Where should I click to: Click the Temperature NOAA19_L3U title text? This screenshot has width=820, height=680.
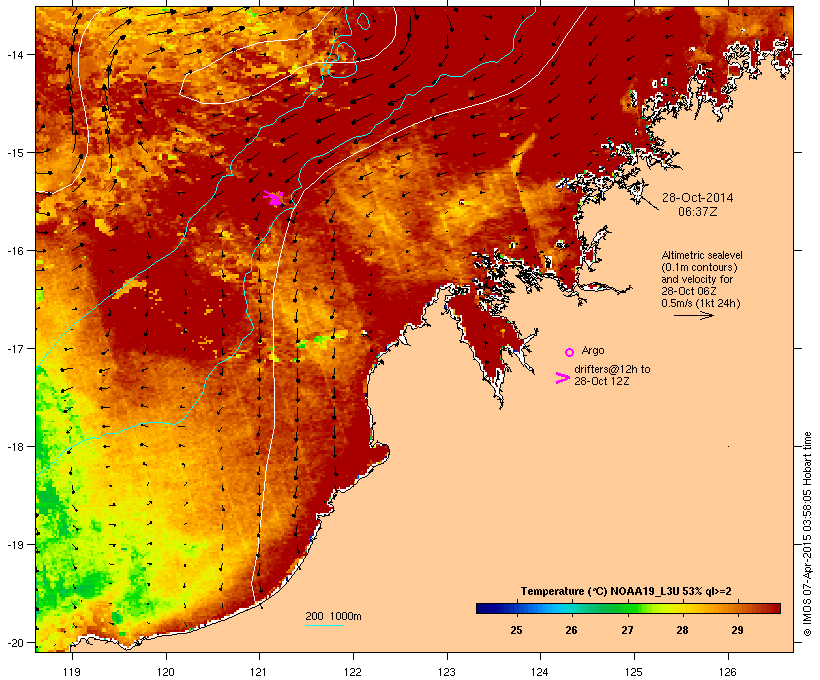click(x=626, y=591)
